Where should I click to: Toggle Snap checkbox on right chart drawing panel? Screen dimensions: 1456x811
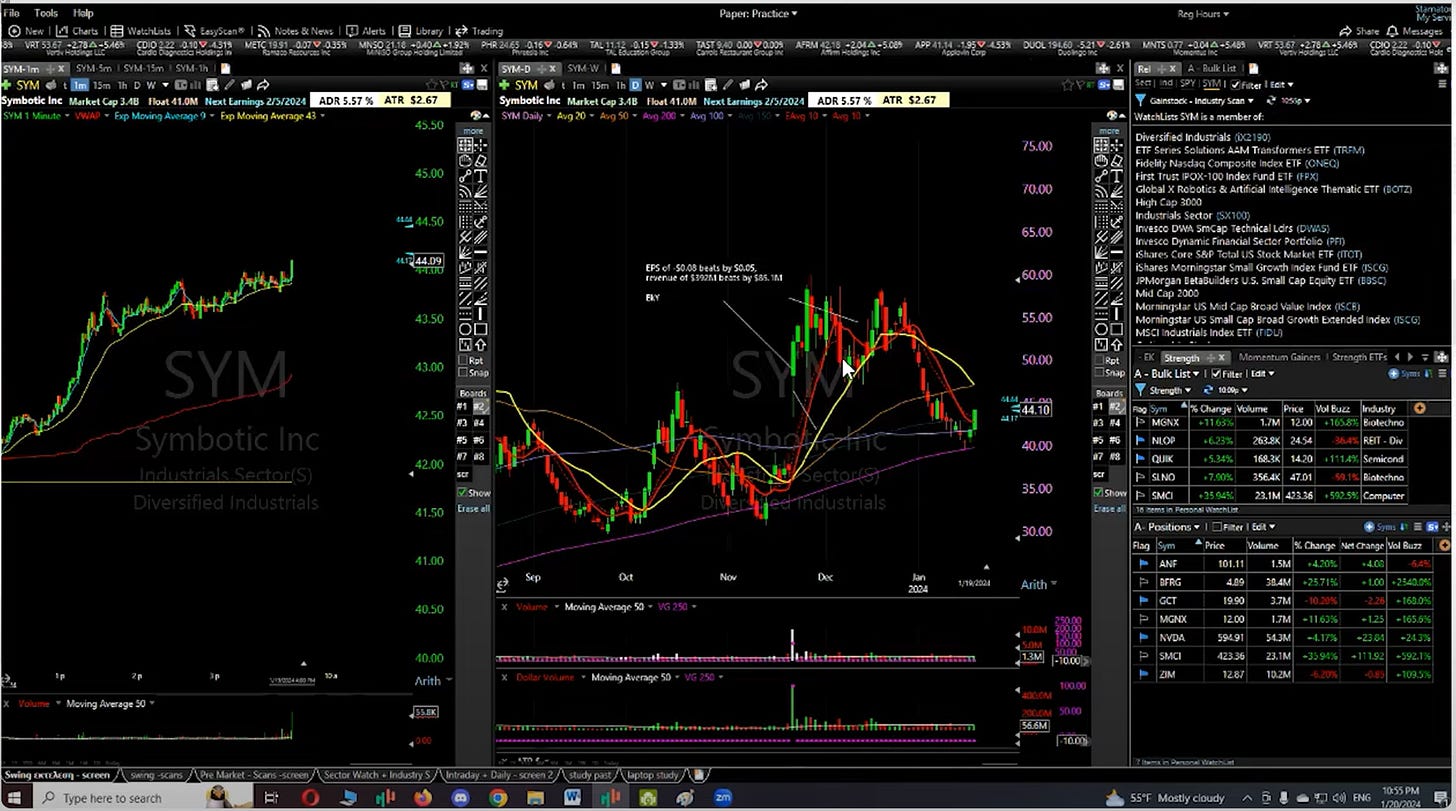[x=1101, y=373]
